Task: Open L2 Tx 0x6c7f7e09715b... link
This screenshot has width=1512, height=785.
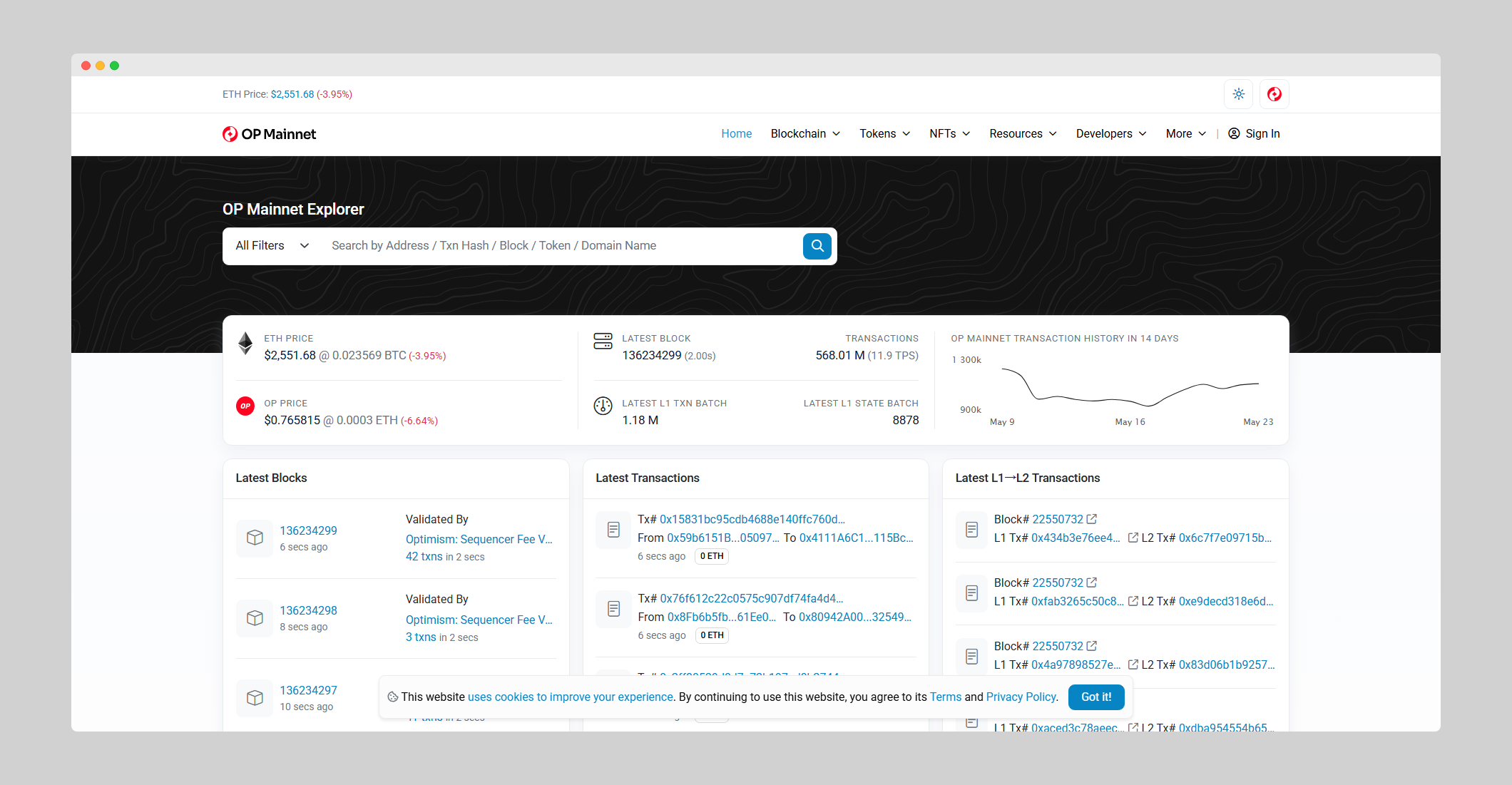Action: coord(1225,538)
